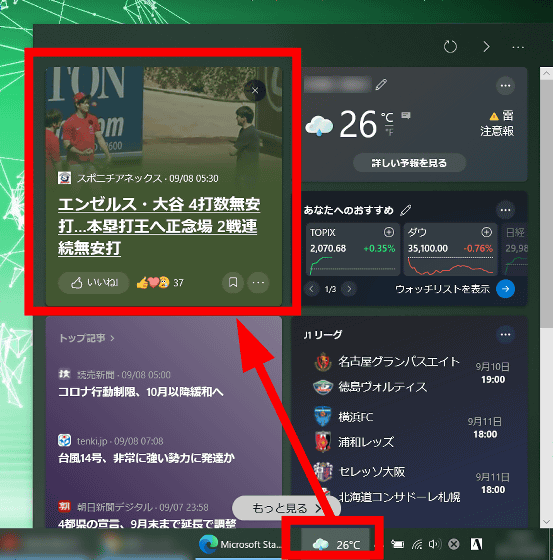Add TOPIX to watchlist
The image size is (553, 560).
pyautogui.click(x=389, y=232)
